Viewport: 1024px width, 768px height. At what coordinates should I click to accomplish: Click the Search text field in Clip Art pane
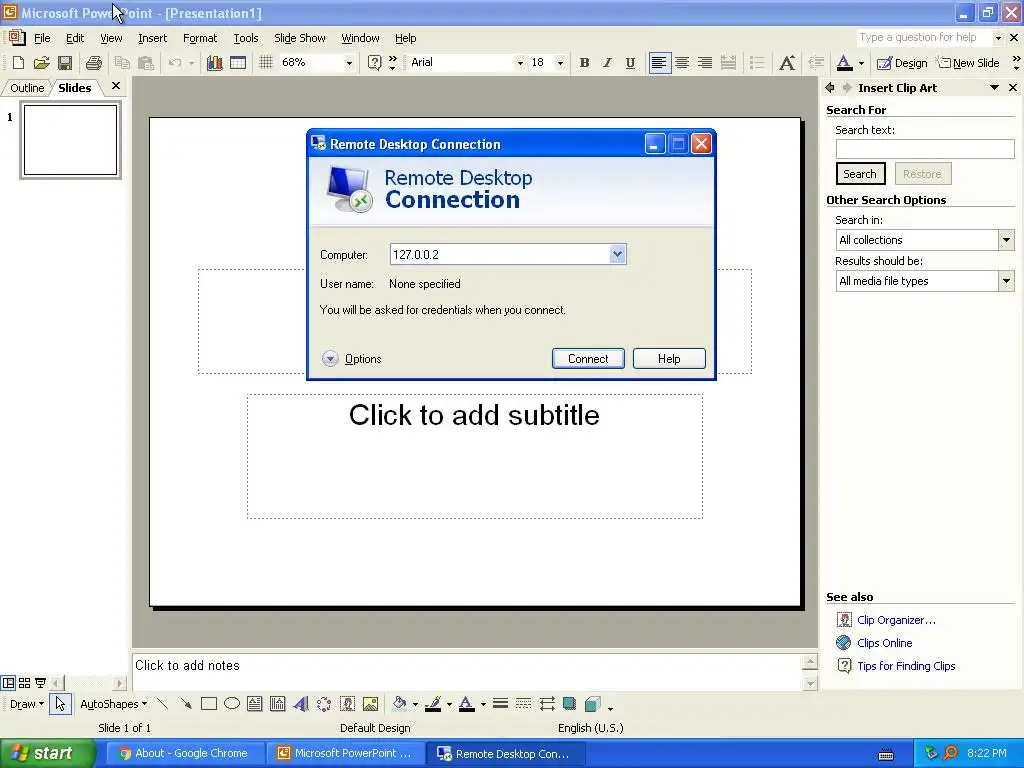925,149
